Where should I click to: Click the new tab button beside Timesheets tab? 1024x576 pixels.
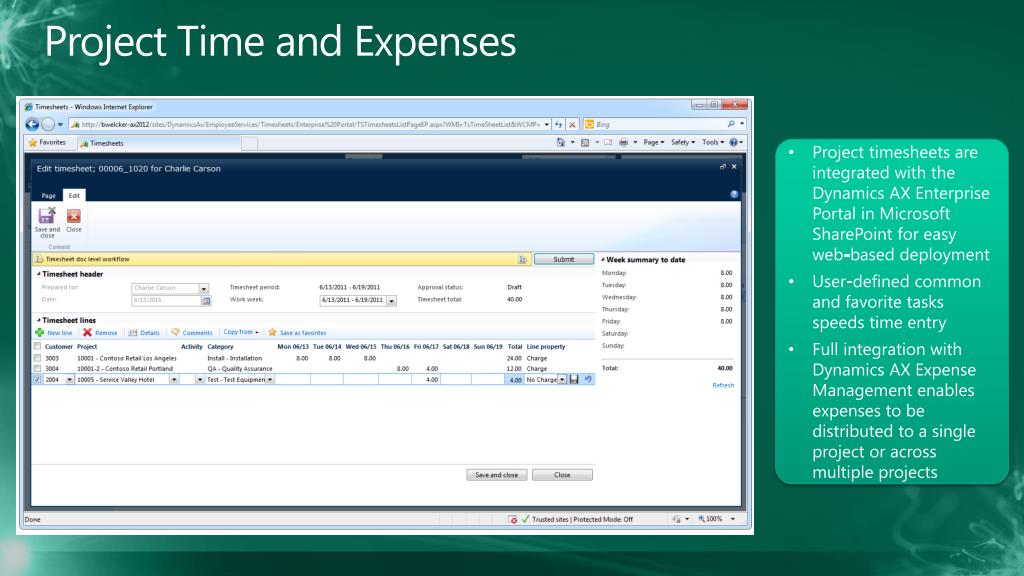tap(249, 143)
